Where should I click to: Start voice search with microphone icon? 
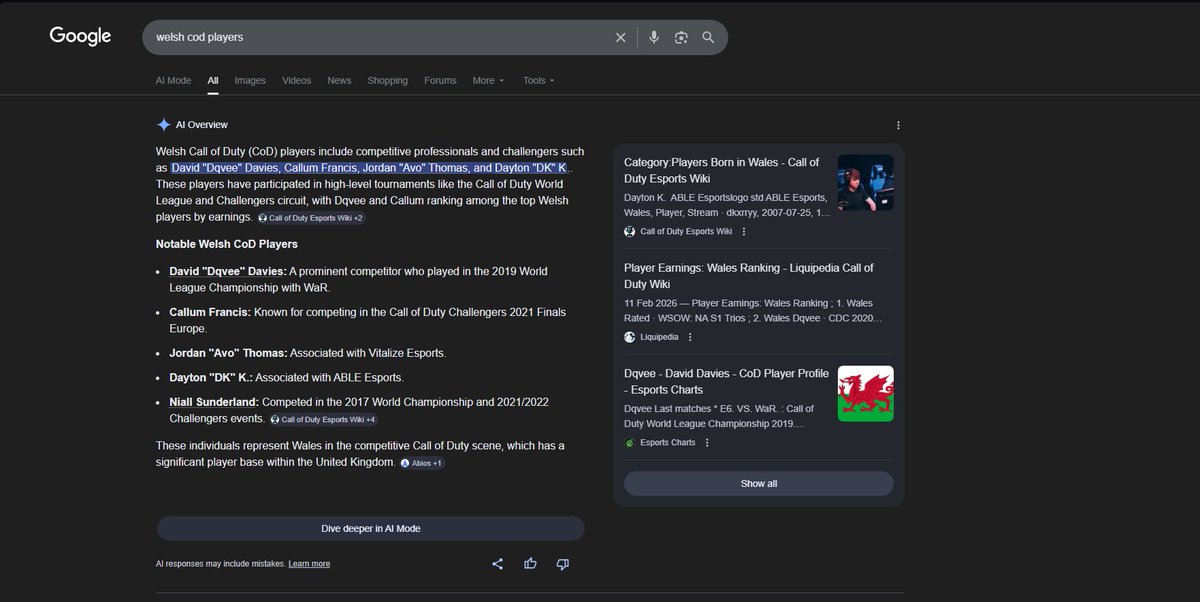pyautogui.click(x=653, y=37)
